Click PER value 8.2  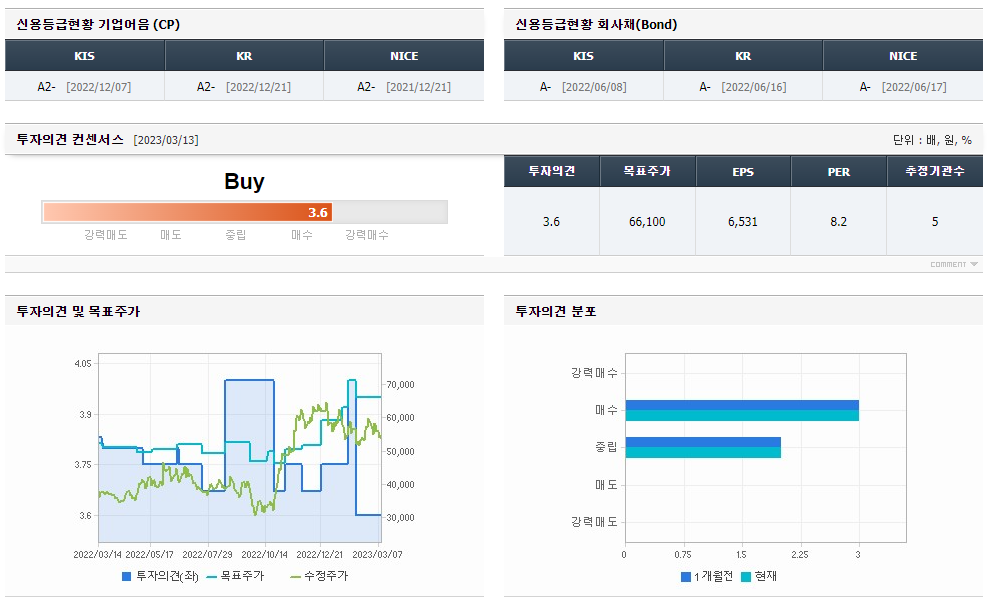tap(838, 222)
